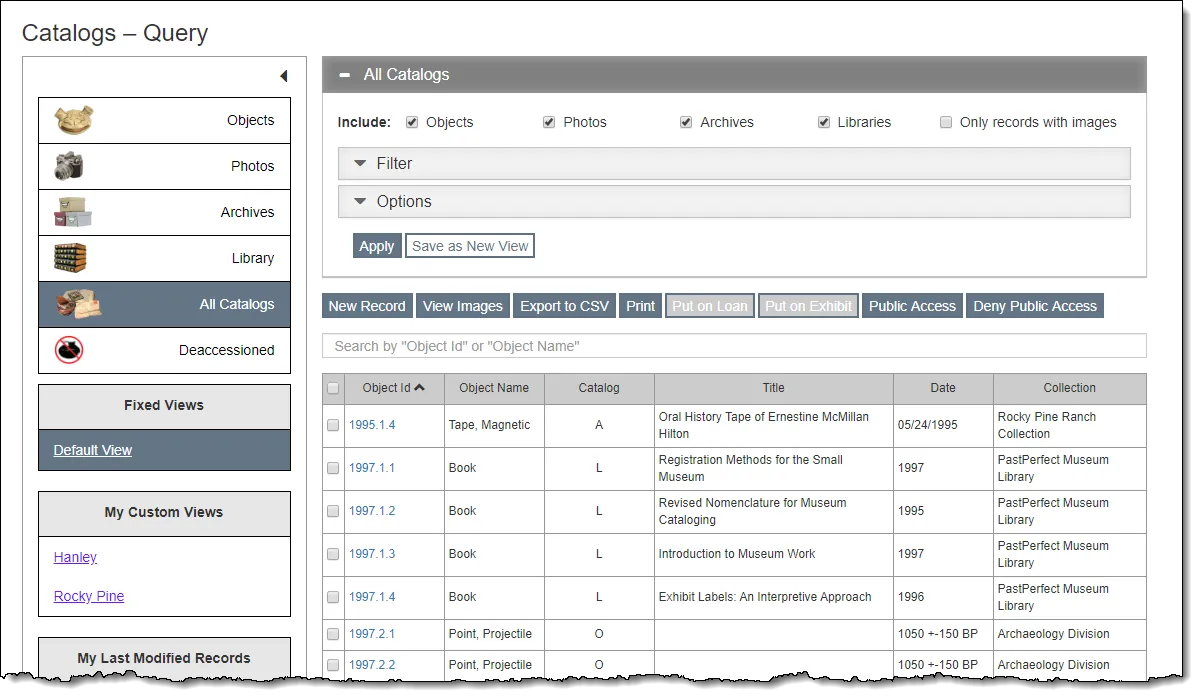The height and width of the screenshot is (697, 1198).
Task: Open the Photos catalog menu item
Action: [x=164, y=166]
